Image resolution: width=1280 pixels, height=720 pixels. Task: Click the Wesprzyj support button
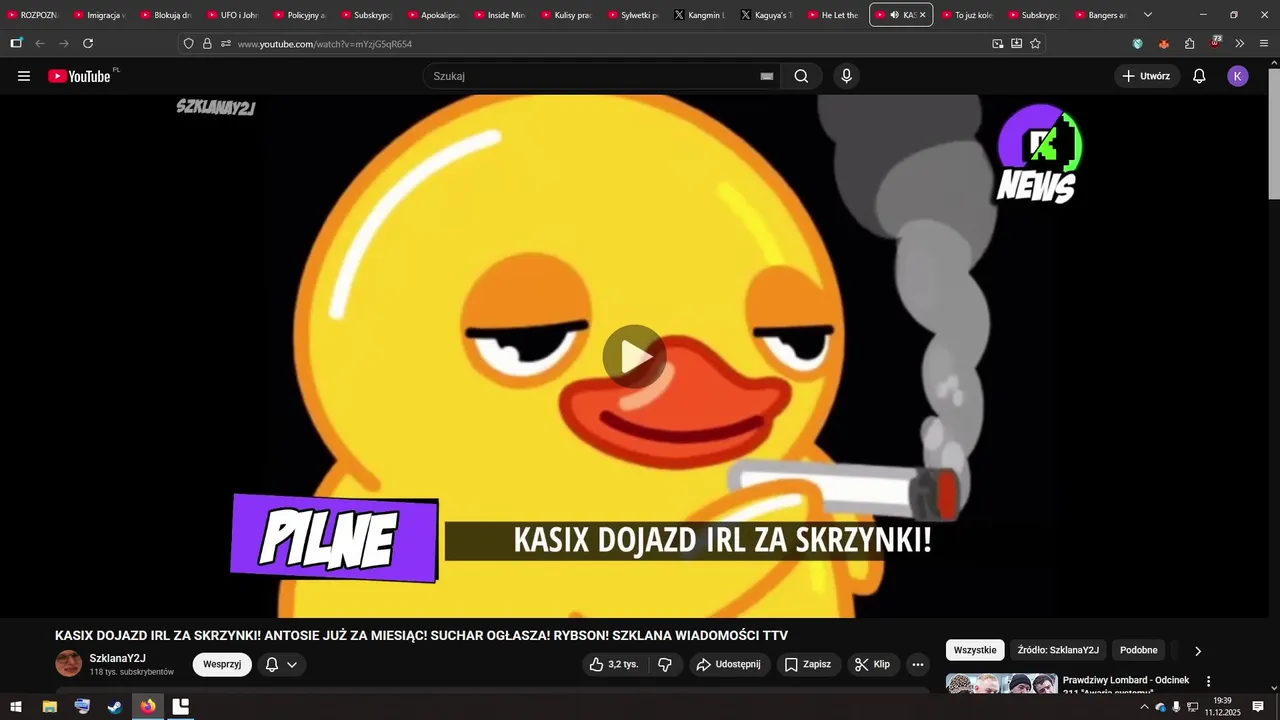click(222, 664)
